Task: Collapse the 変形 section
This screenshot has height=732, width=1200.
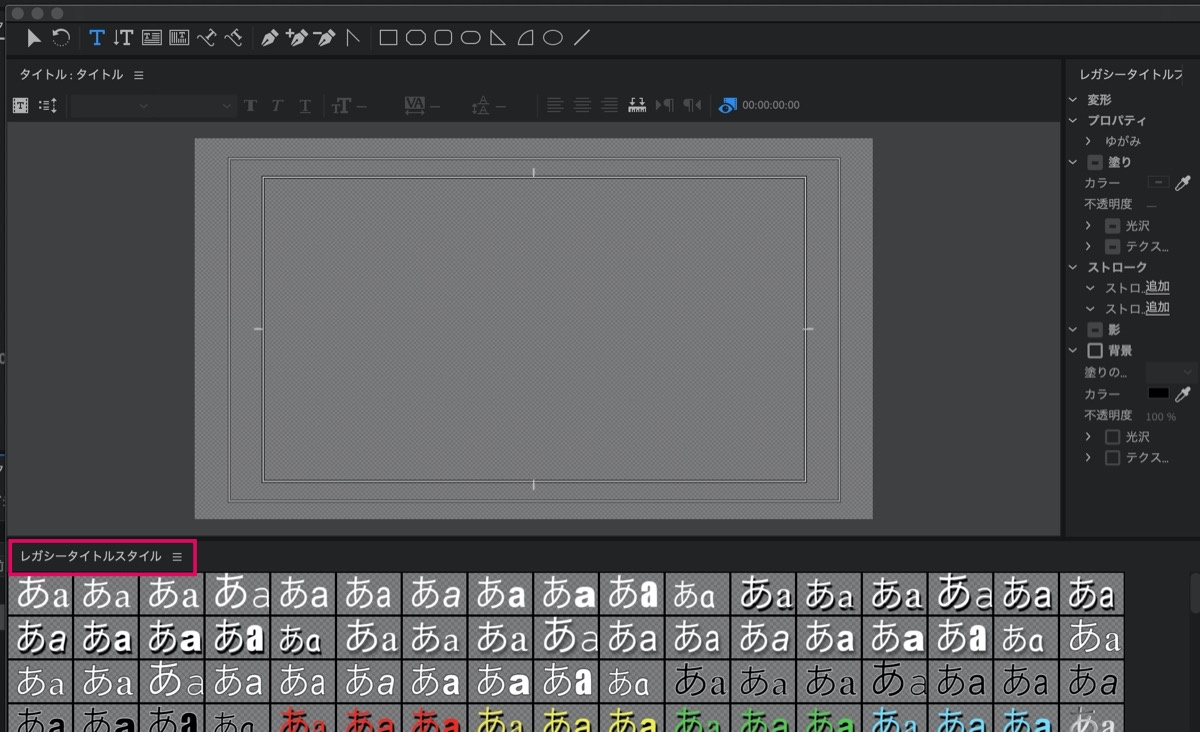Action: point(1073,100)
